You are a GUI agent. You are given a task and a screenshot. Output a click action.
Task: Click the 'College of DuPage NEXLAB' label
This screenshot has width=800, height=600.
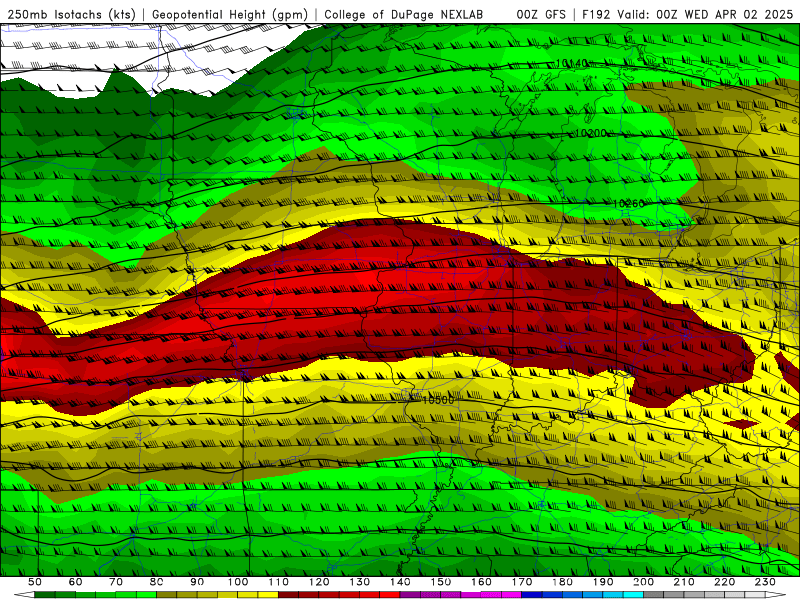coord(404,15)
